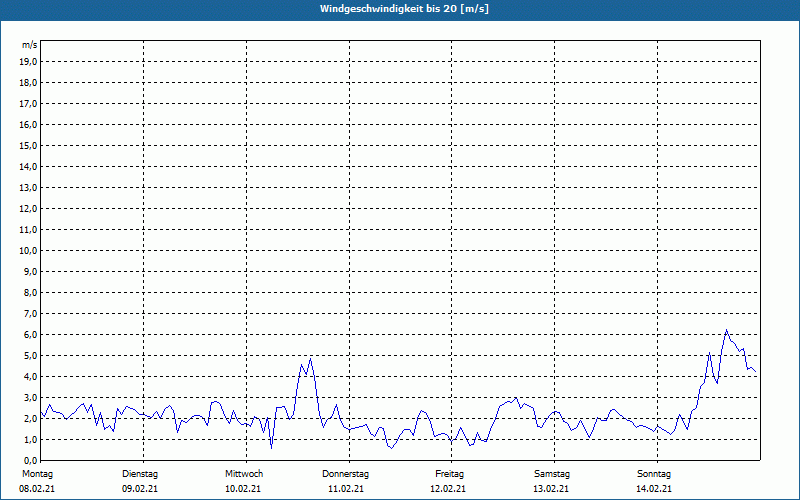Click the 5,0 axis value

click(31, 356)
